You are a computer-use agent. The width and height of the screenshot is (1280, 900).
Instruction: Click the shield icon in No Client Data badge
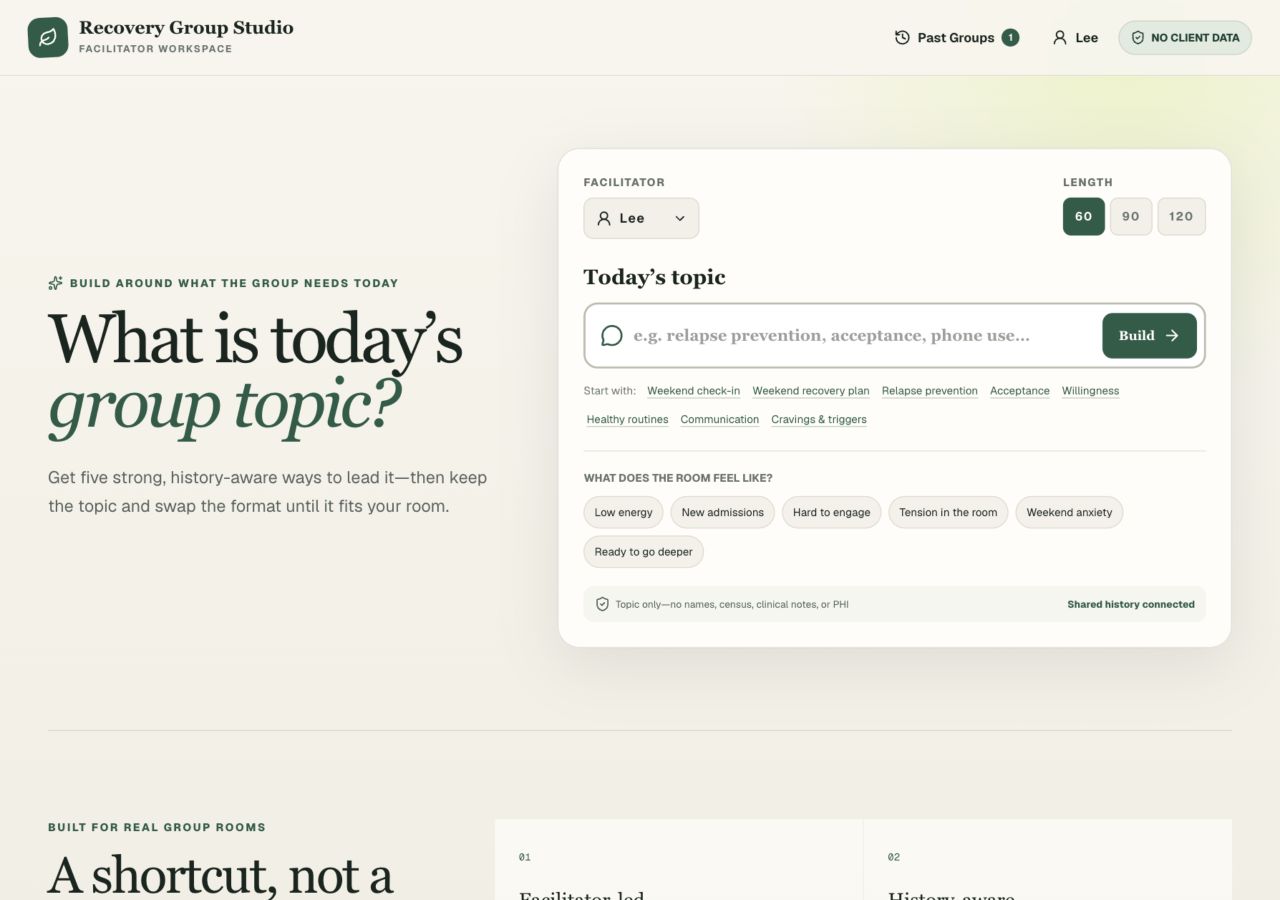click(x=1137, y=38)
